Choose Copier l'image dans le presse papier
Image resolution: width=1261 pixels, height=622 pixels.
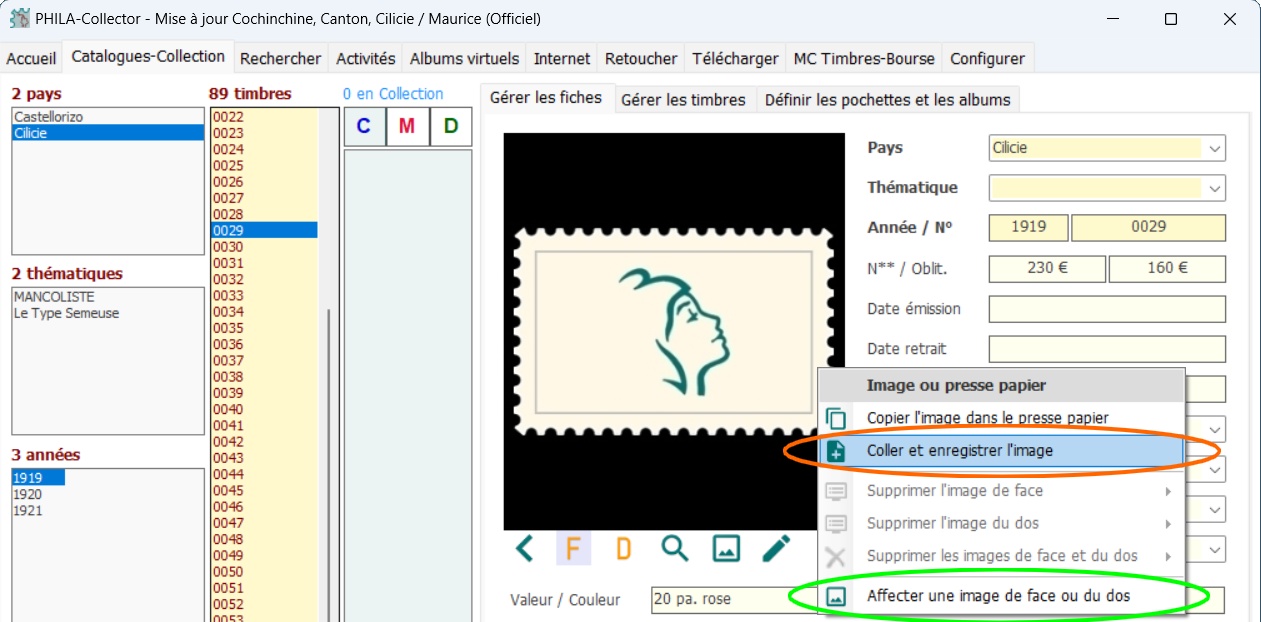1001,418
